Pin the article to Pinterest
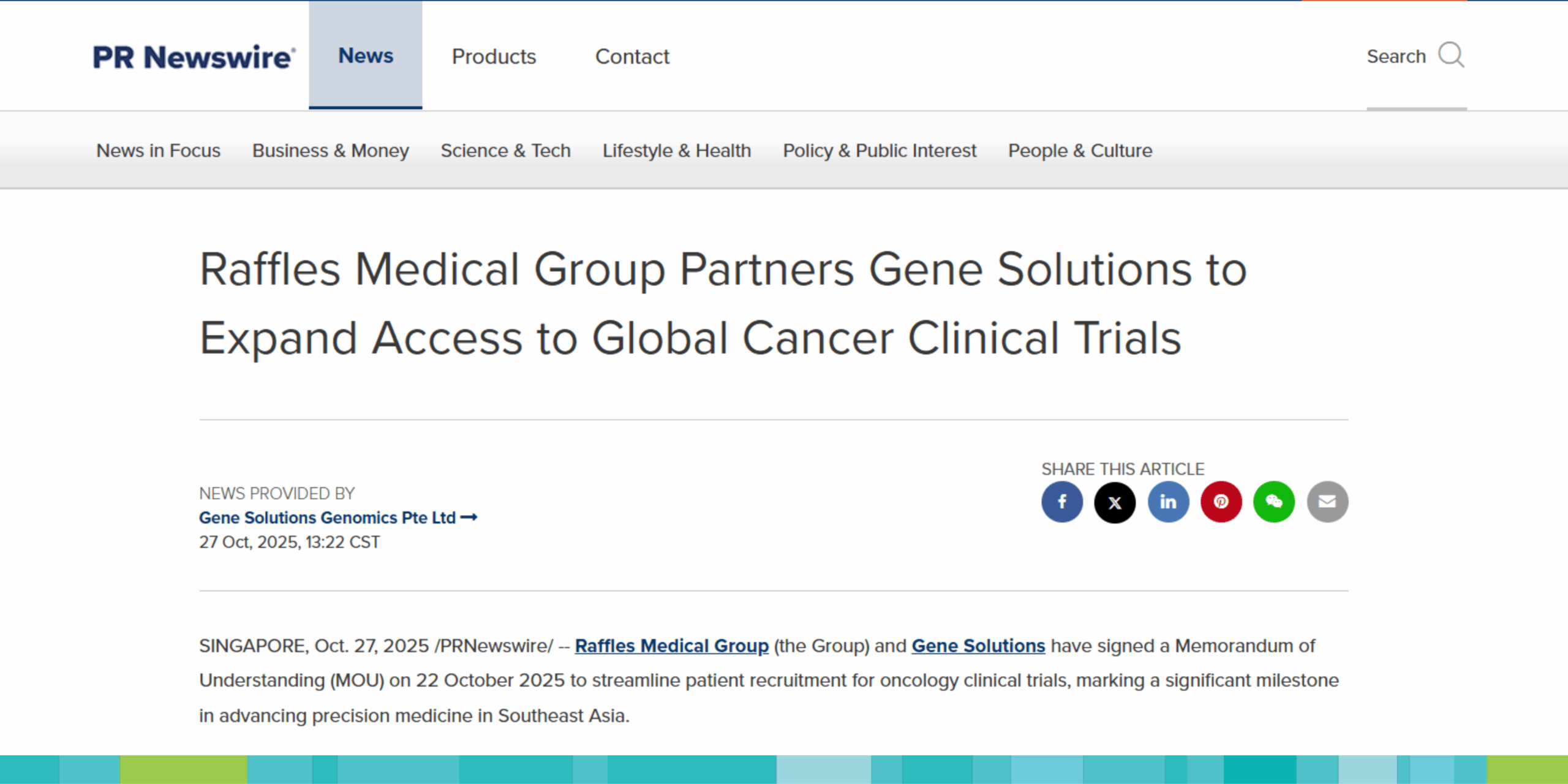 (x=1221, y=502)
